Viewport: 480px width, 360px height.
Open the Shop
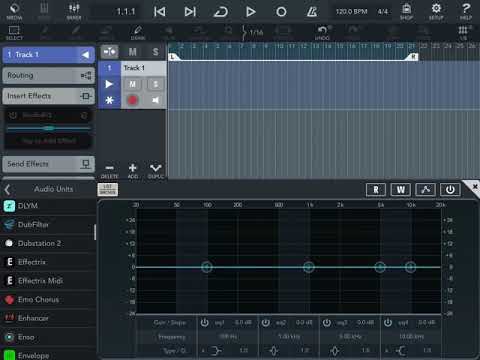point(406,11)
